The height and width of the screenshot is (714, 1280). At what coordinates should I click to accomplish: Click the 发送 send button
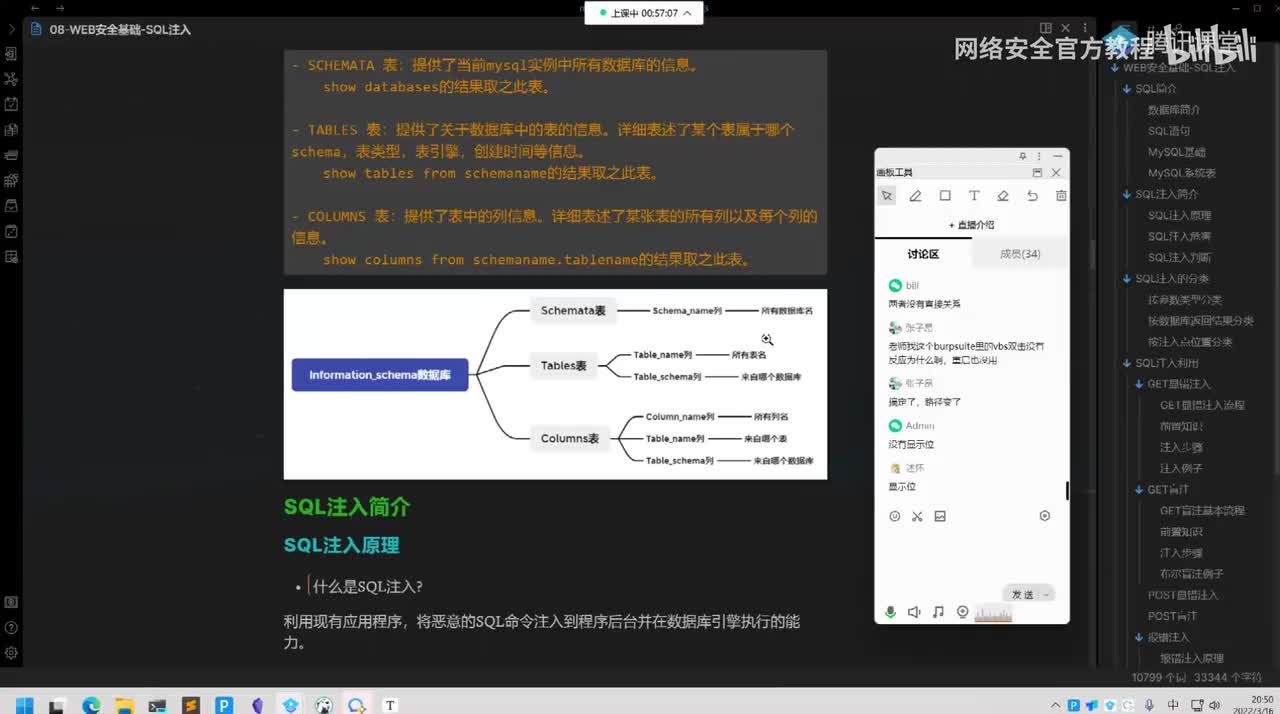(x=1022, y=594)
